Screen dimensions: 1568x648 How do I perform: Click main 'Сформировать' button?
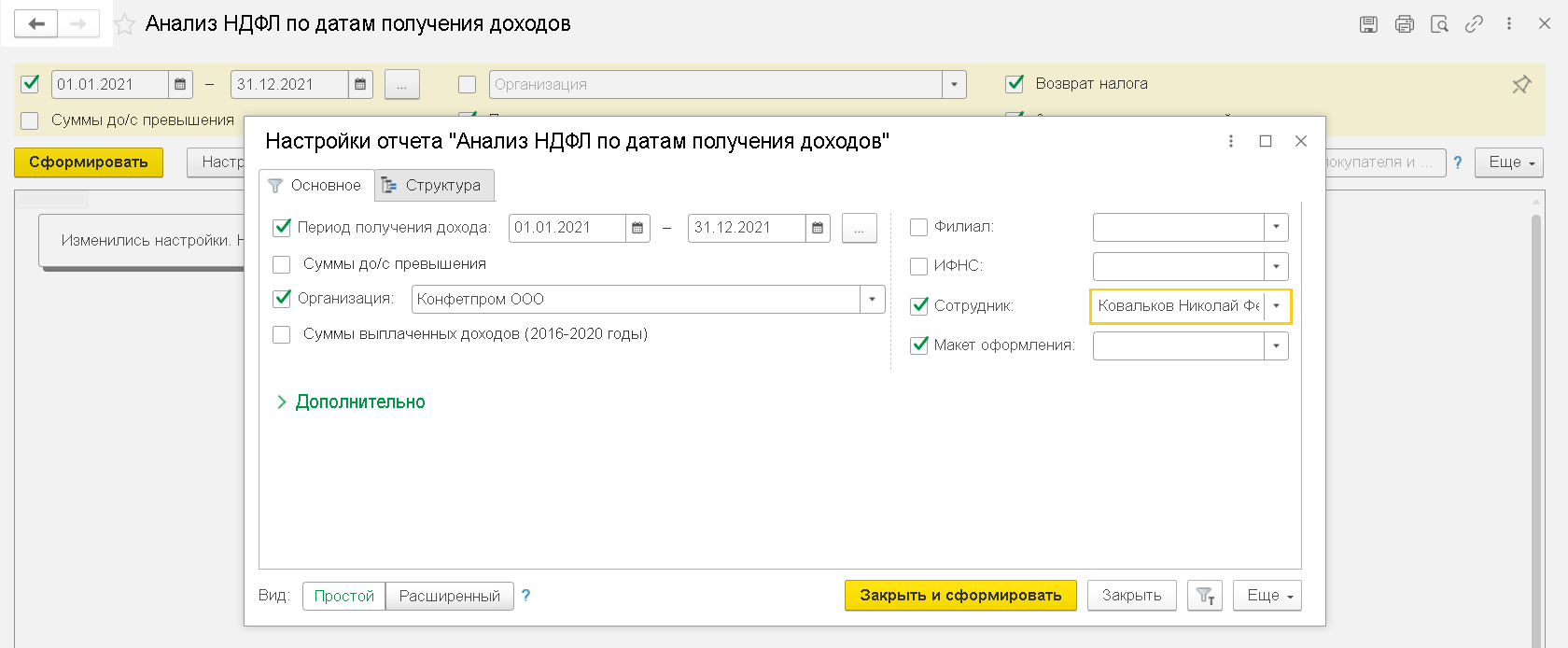click(x=89, y=162)
